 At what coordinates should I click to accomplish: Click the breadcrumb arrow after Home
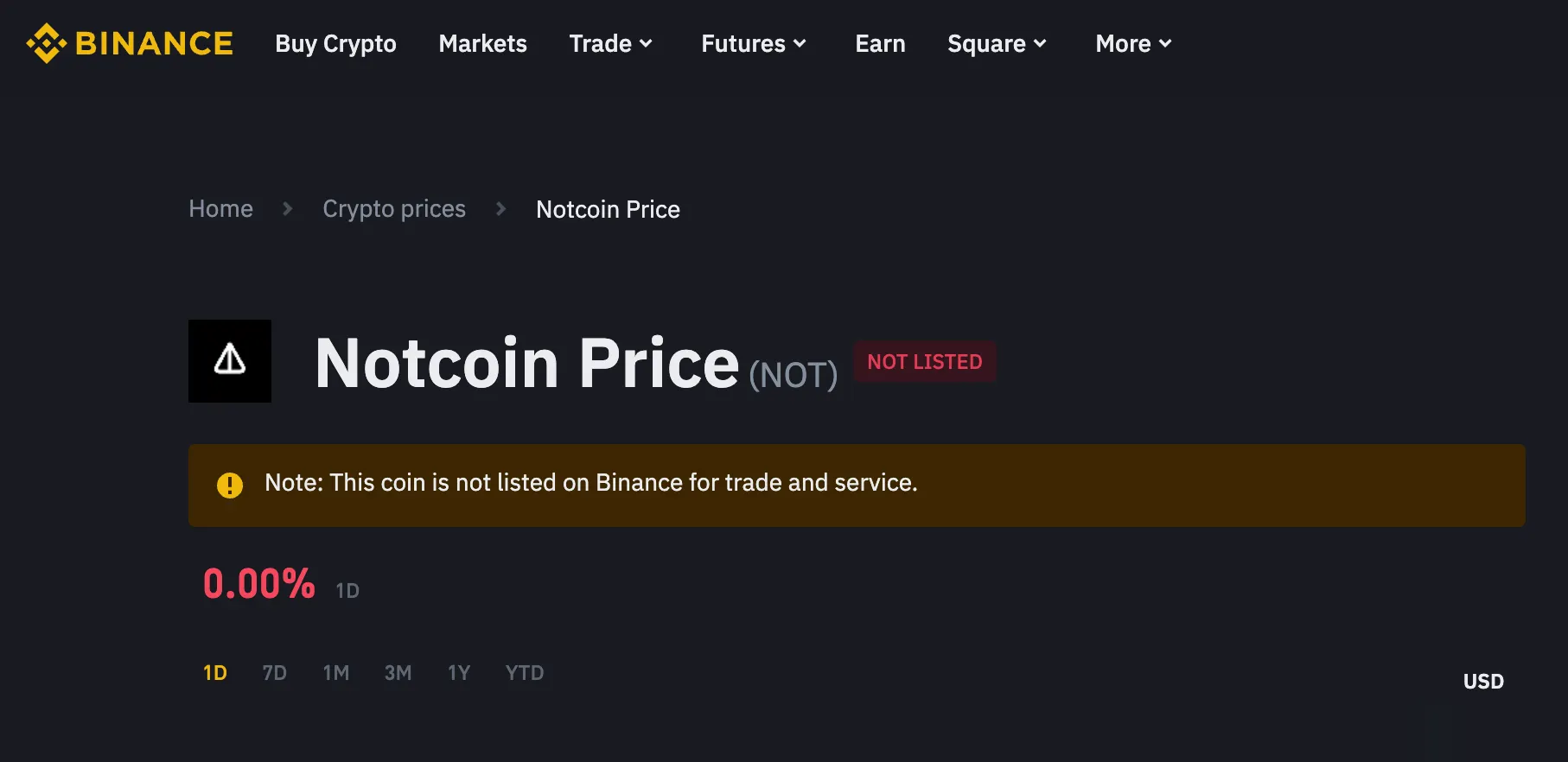[x=288, y=209]
